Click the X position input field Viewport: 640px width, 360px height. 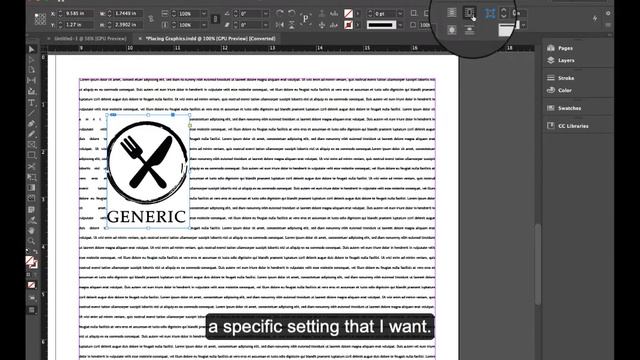[78, 13]
